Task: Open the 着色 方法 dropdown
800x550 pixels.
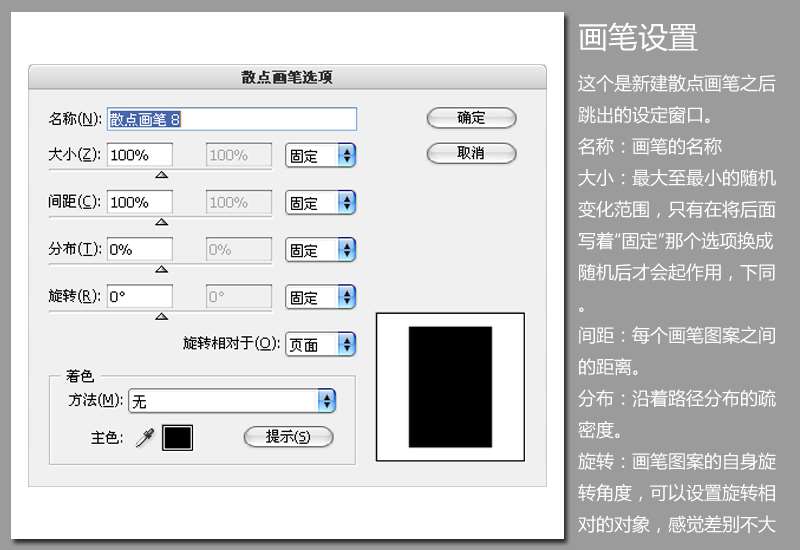Action: coord(232,401)
